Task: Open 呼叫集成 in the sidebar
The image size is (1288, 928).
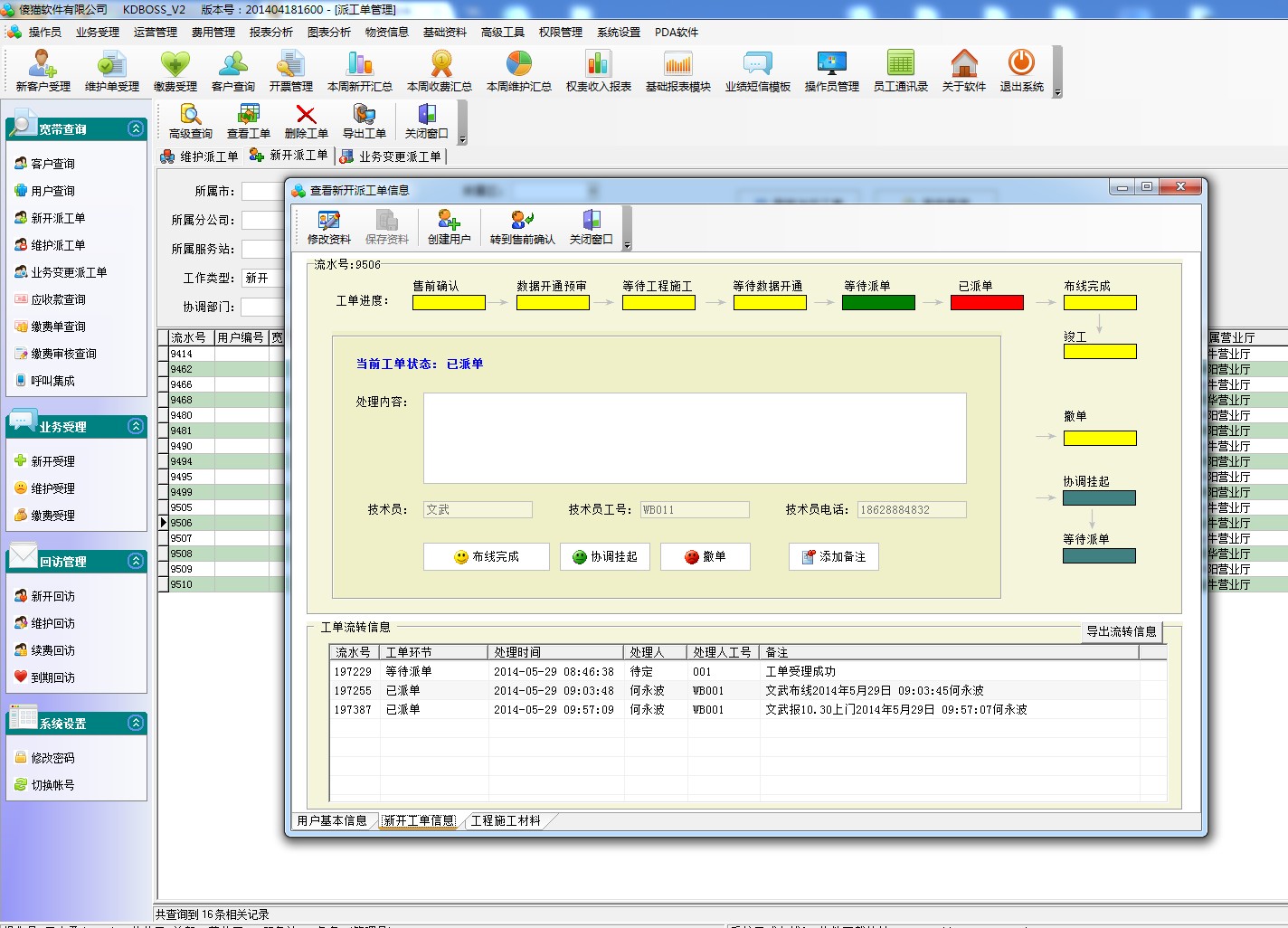Action: click(52, 381)
